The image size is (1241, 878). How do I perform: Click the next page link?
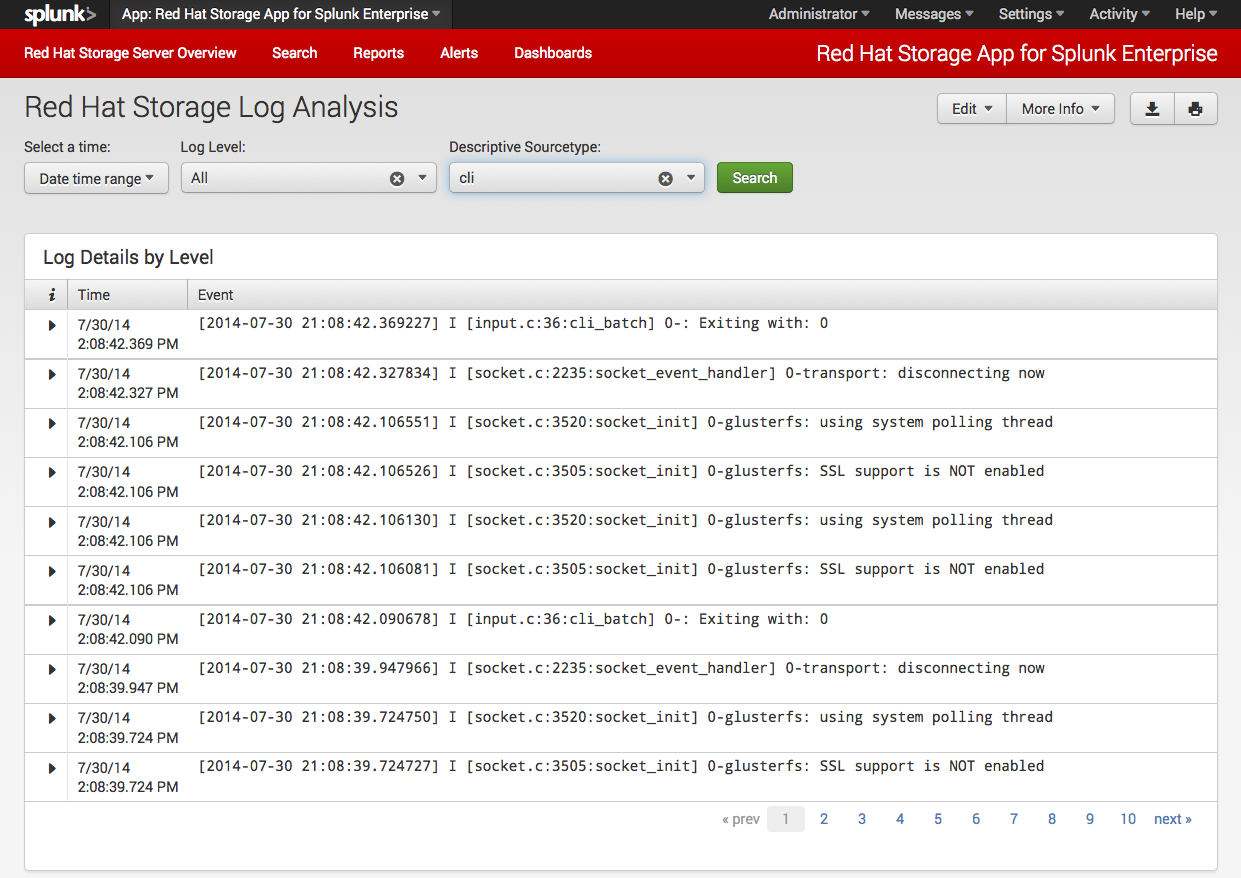(1173, 819)
